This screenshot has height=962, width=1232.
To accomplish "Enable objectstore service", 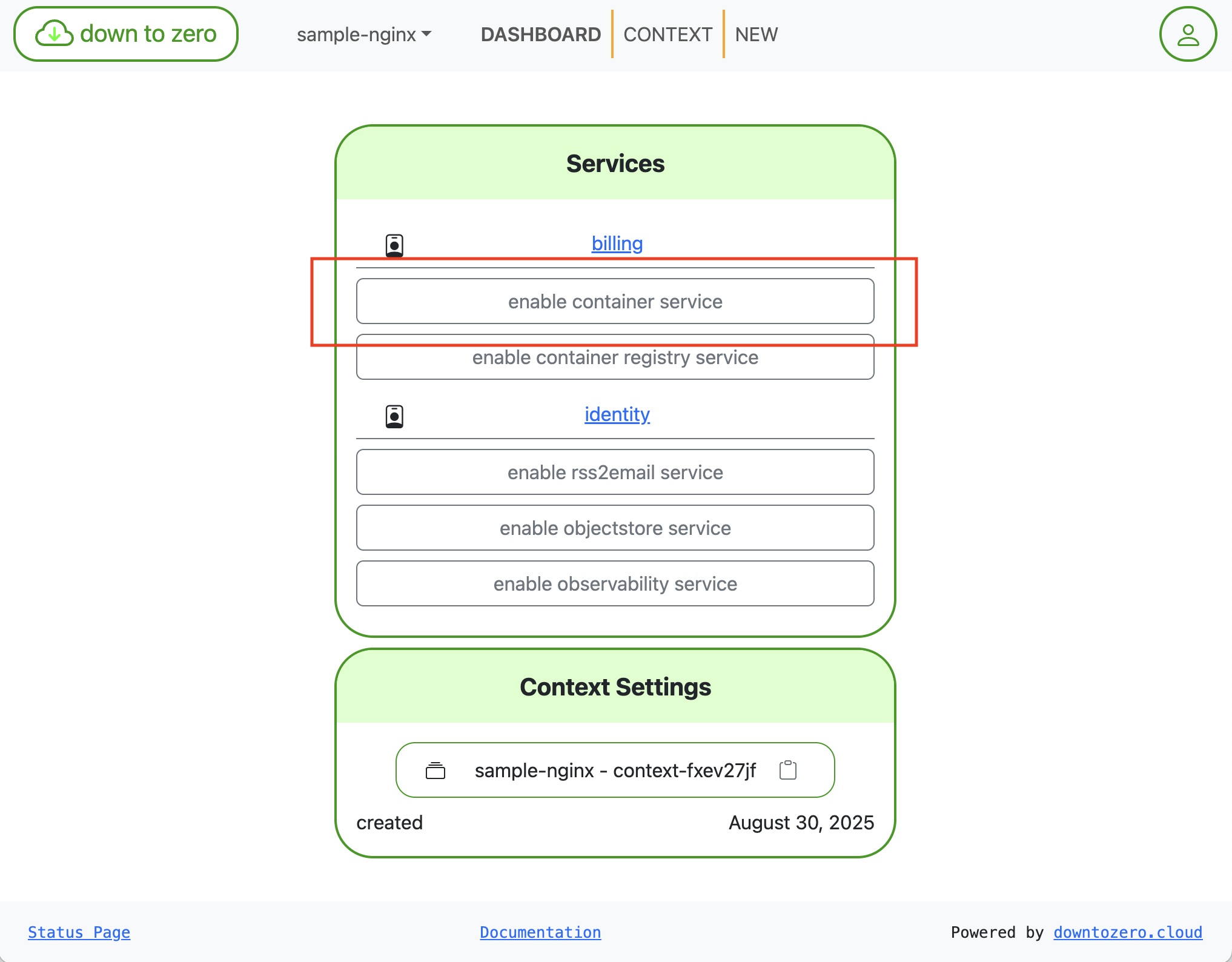I will (x=615, y=528).
